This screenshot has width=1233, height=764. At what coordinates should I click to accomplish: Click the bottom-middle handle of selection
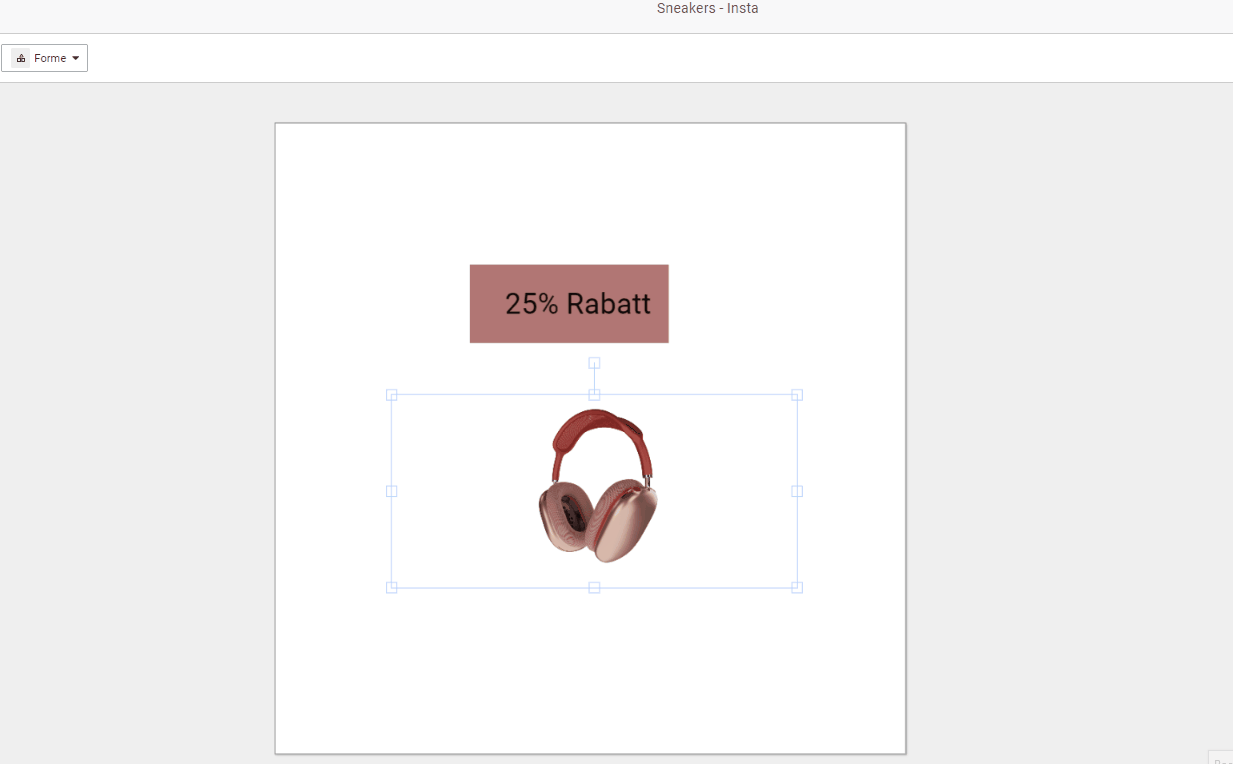coord(594,588)
